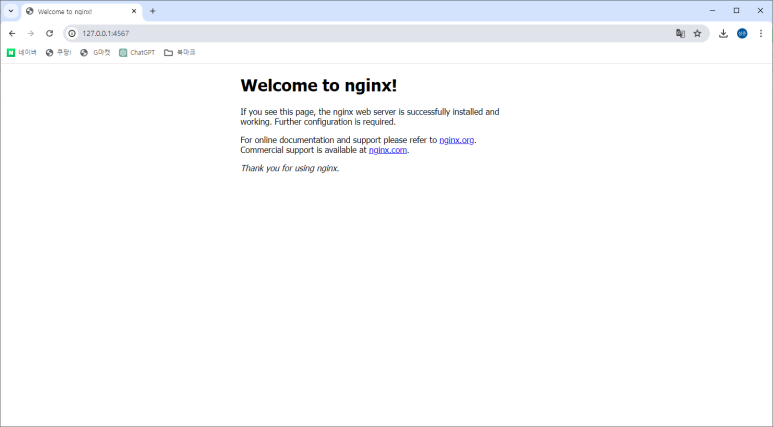Click the Welcome to nginx! heading
773x427 pixels.
pyautogui.click(x=318, y=85)
